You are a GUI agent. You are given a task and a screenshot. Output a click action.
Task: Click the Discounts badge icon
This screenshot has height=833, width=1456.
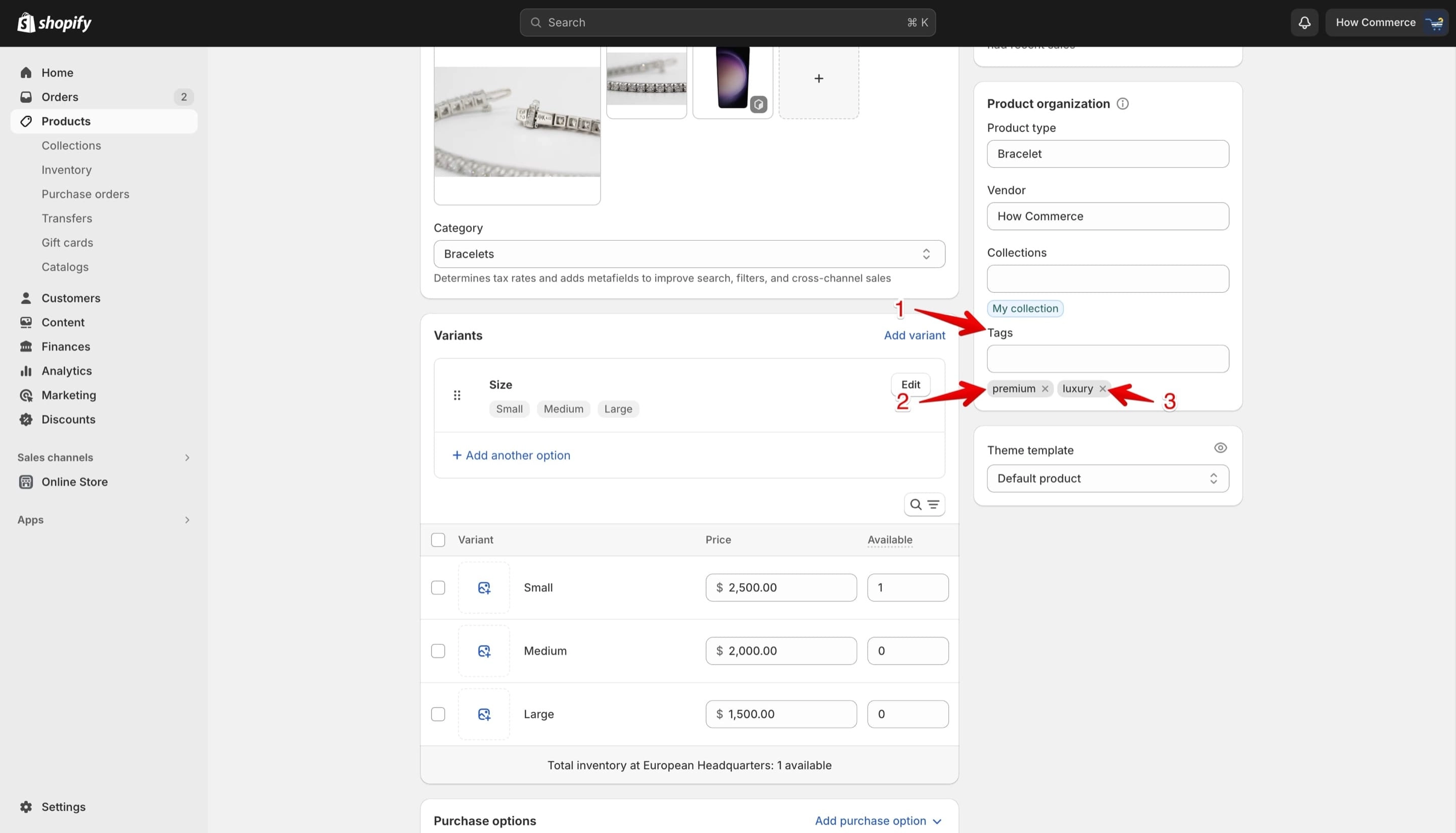[26, 419]
